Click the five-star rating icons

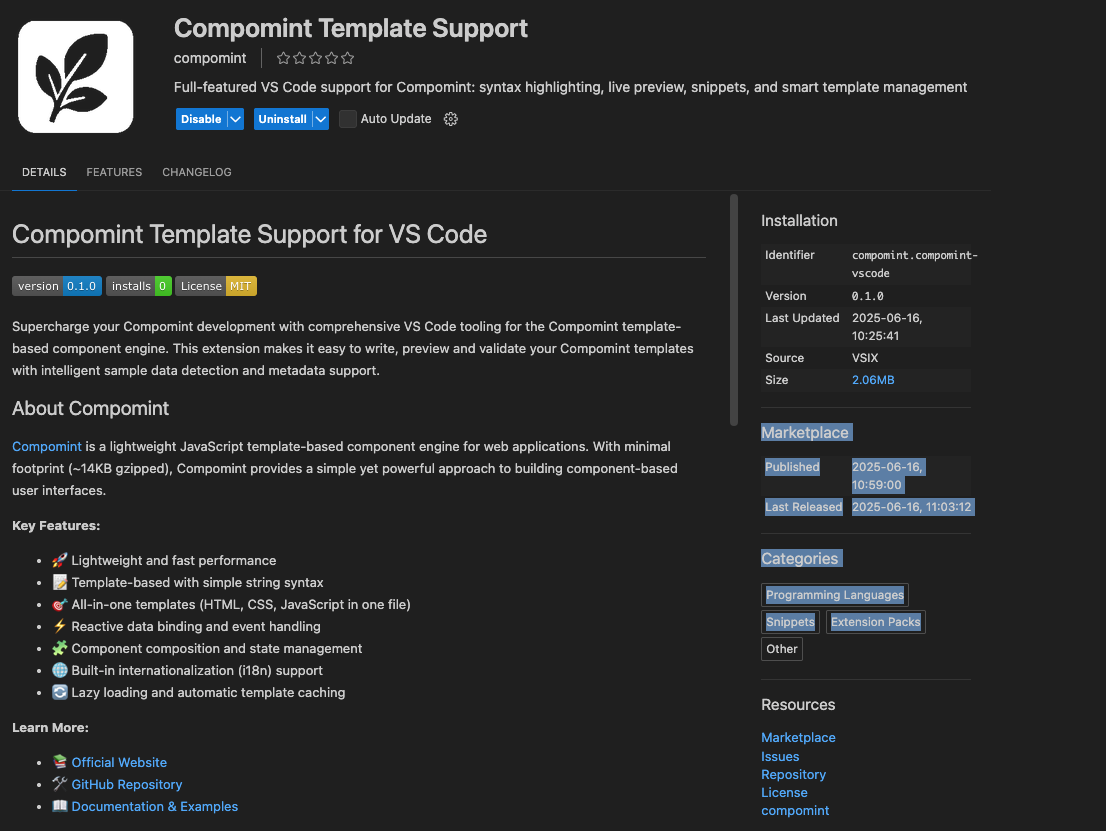coord(315,59)
